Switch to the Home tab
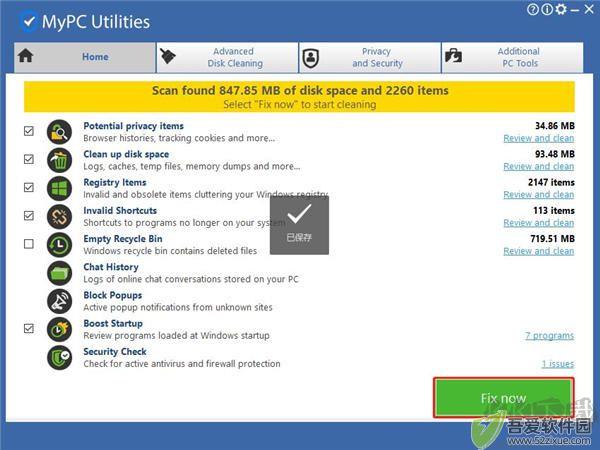600x450 pixels. coord(85,57)
